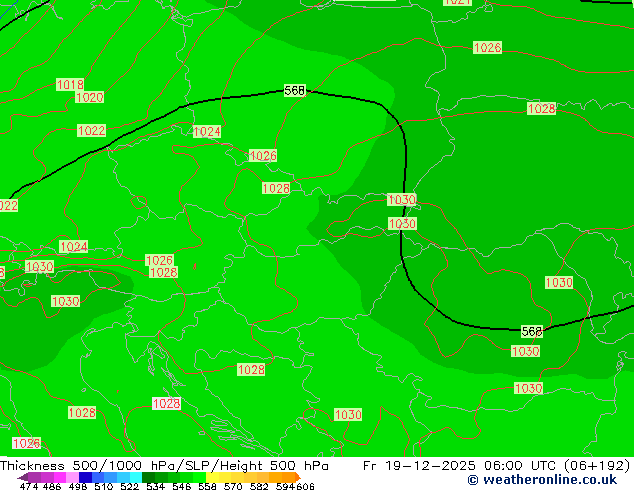Image resolution: width=634 pixels, height=490 pixels.
Task: Click the 568 label sitting above a 1030 label
Action: click(x=531, y=332)
